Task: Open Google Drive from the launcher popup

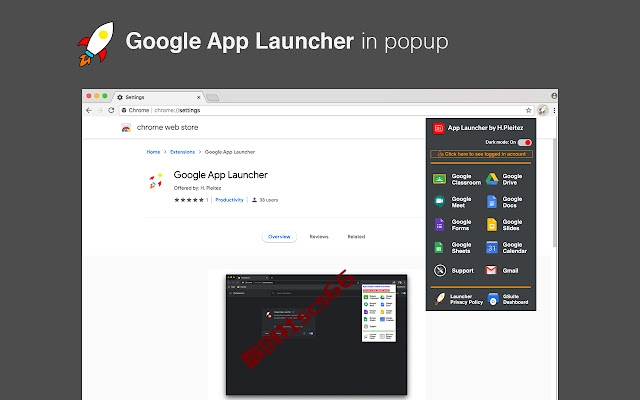Action: coord(504,179)
